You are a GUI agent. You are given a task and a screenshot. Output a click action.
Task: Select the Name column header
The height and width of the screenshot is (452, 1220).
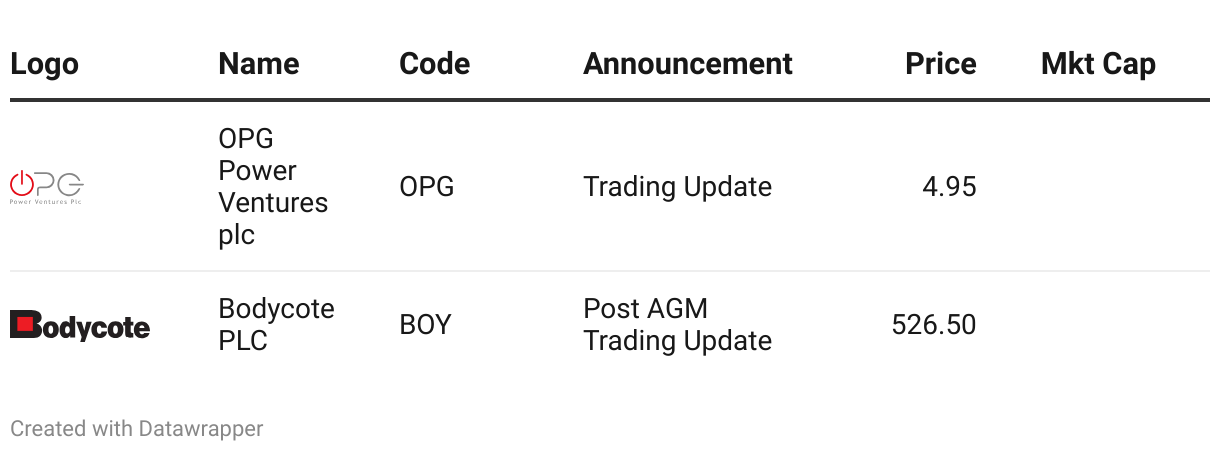(259, 64)
